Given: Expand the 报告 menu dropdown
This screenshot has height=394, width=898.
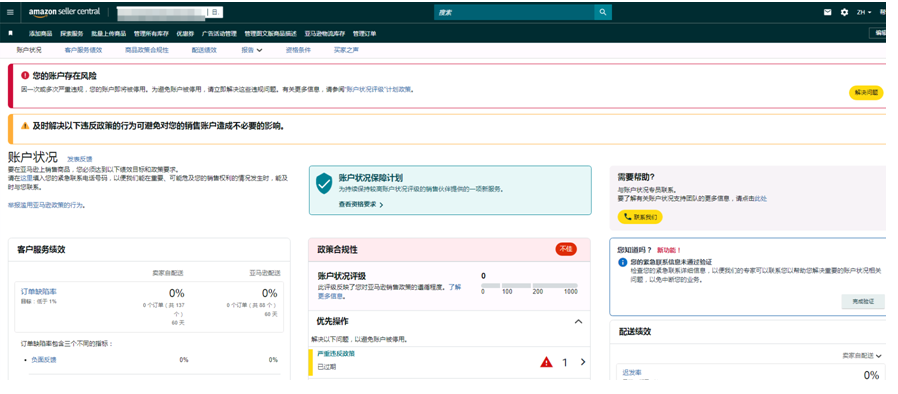Looking at the screenshot, I should coord(252,50).
